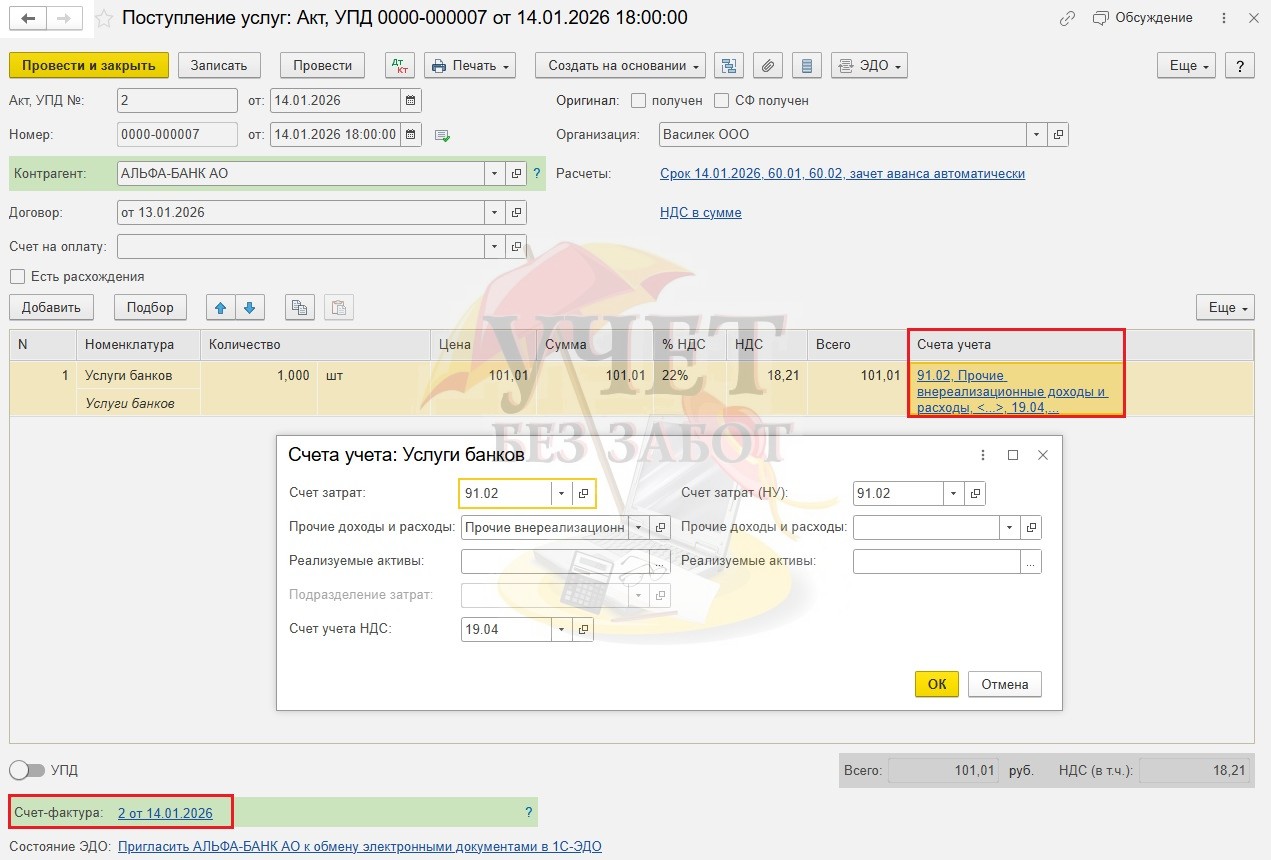Open attached files via paperclip icon
This screenshot has width=1271, height=860.
point(767,66)
